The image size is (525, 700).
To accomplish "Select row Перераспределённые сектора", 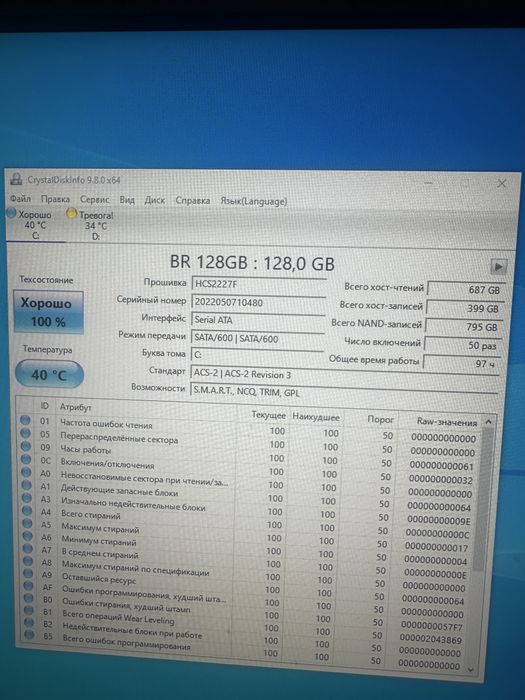I will (x=249, y=442).
